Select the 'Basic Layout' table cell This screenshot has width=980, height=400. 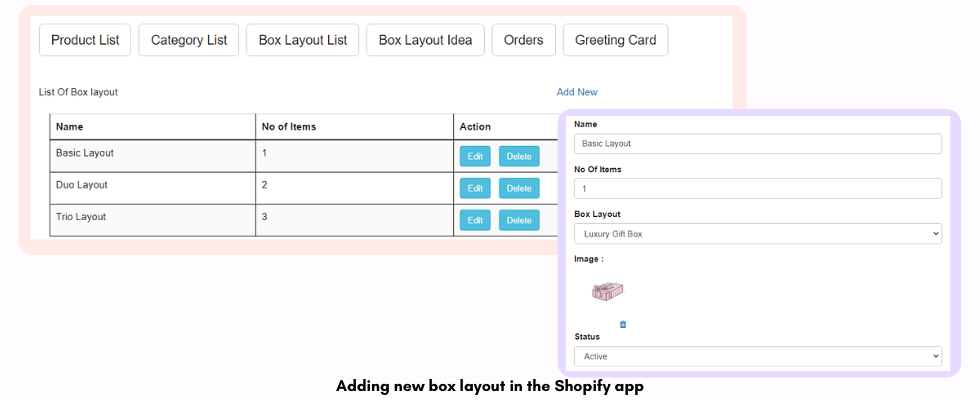(152, 156)
